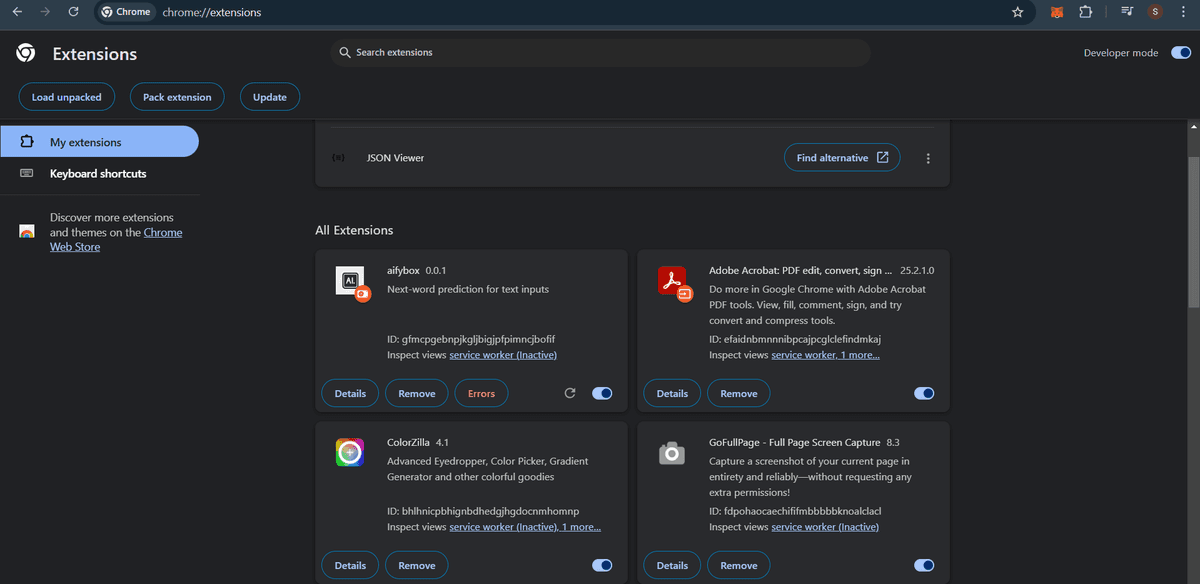Image resolution: width=1200 pixels, height=584 pixels.
Task: Select the All Extensions heading
Action: coord(354,230)
